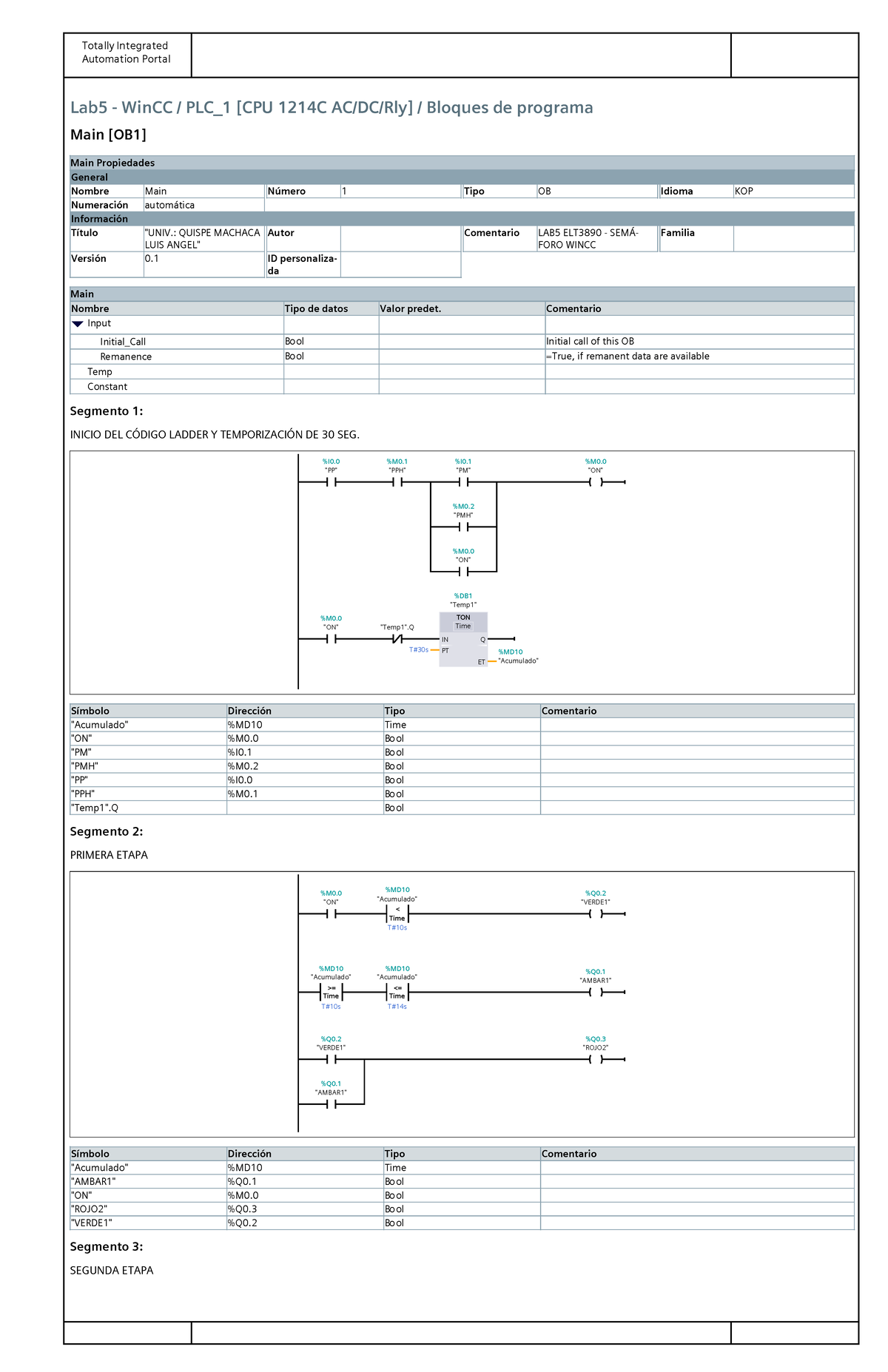The width and height of the screenshot is (888, 1372).
Task: Click the Versión value 0.1
Action: pyautogui.click(x=152, y=259)
